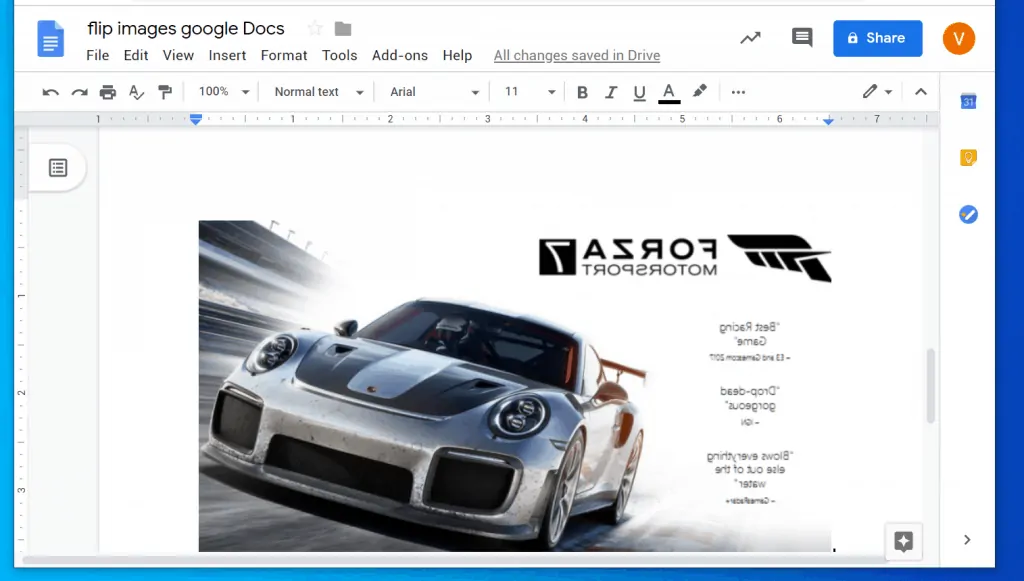This screenshot has height=581, width=1024.
Task: Undo the last action
Action: pos(50,92)
